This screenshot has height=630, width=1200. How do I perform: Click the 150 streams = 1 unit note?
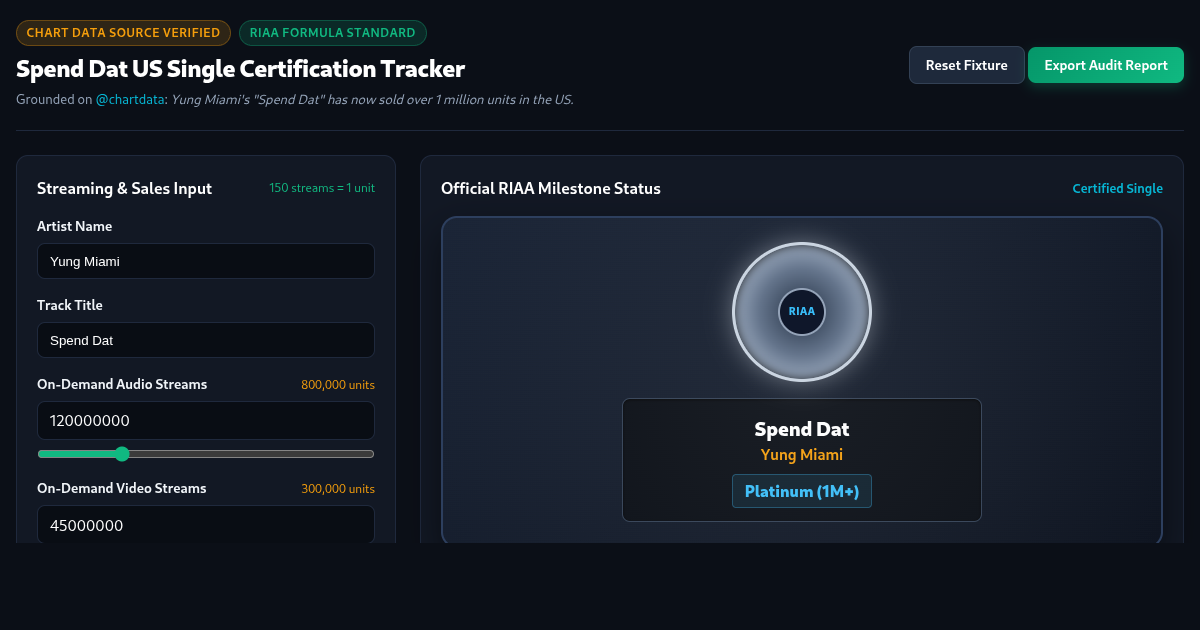tap(322, 188)
